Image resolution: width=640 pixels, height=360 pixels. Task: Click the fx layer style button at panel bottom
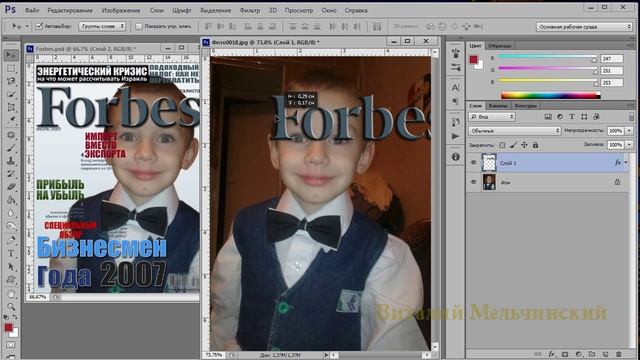click(x=551, y=354)
